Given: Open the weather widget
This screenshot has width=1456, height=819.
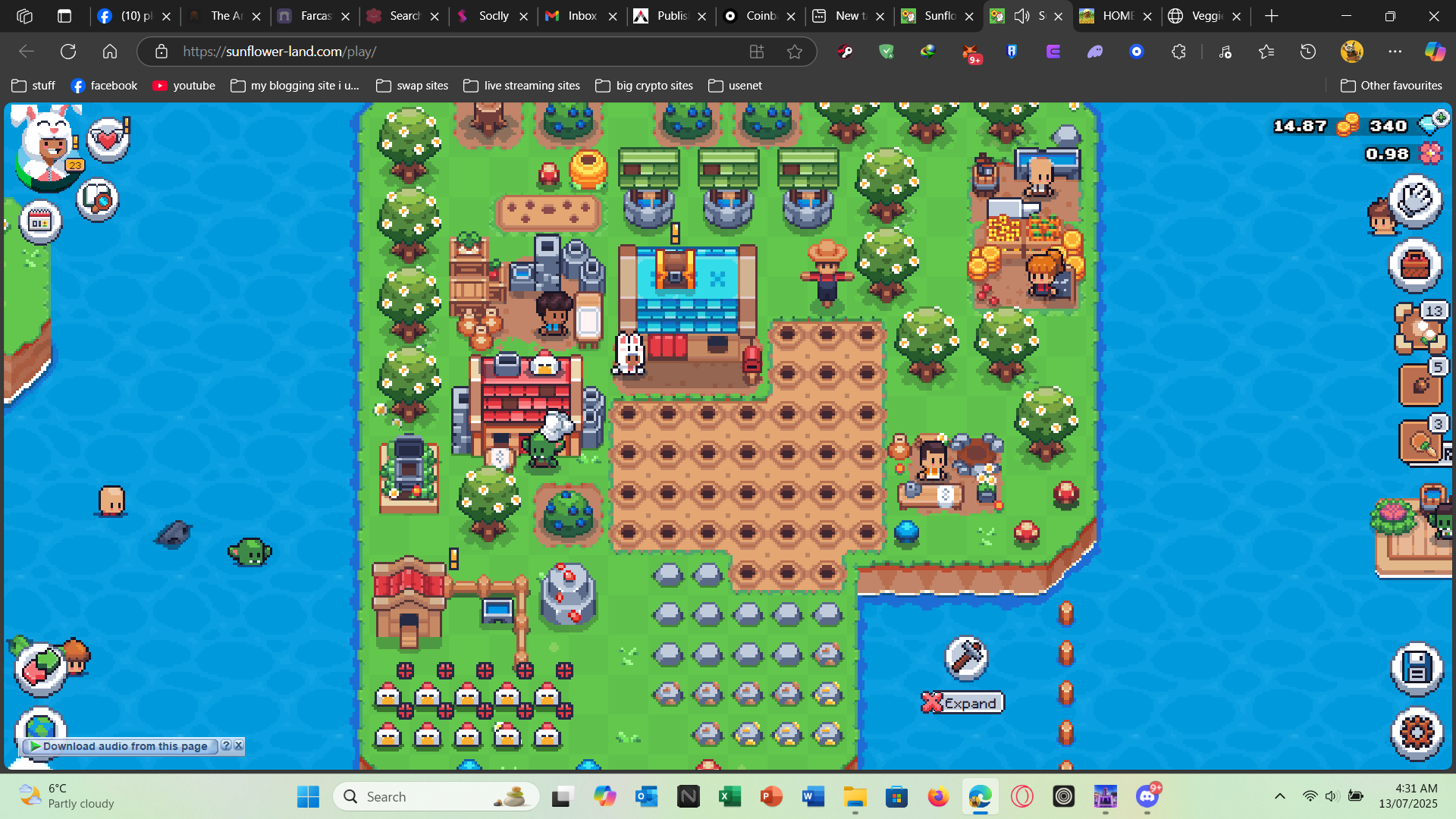Looking at the screenshot, I should coord(67,796).
